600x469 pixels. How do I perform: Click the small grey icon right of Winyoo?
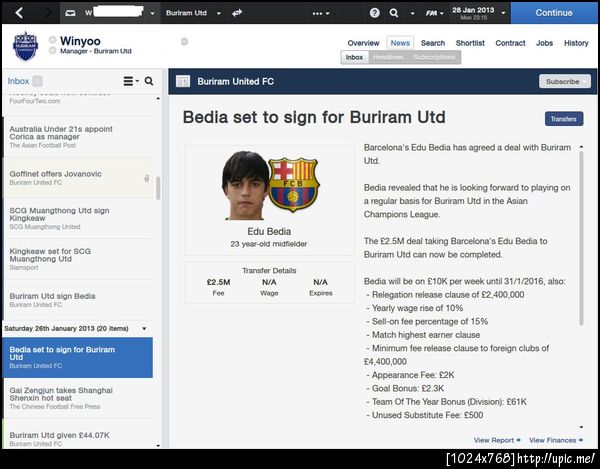pos(184,41)
